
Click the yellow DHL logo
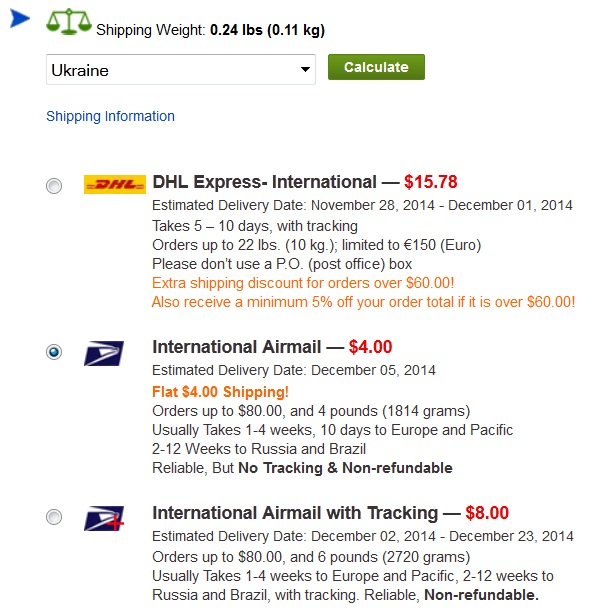[x=115, y=184]
